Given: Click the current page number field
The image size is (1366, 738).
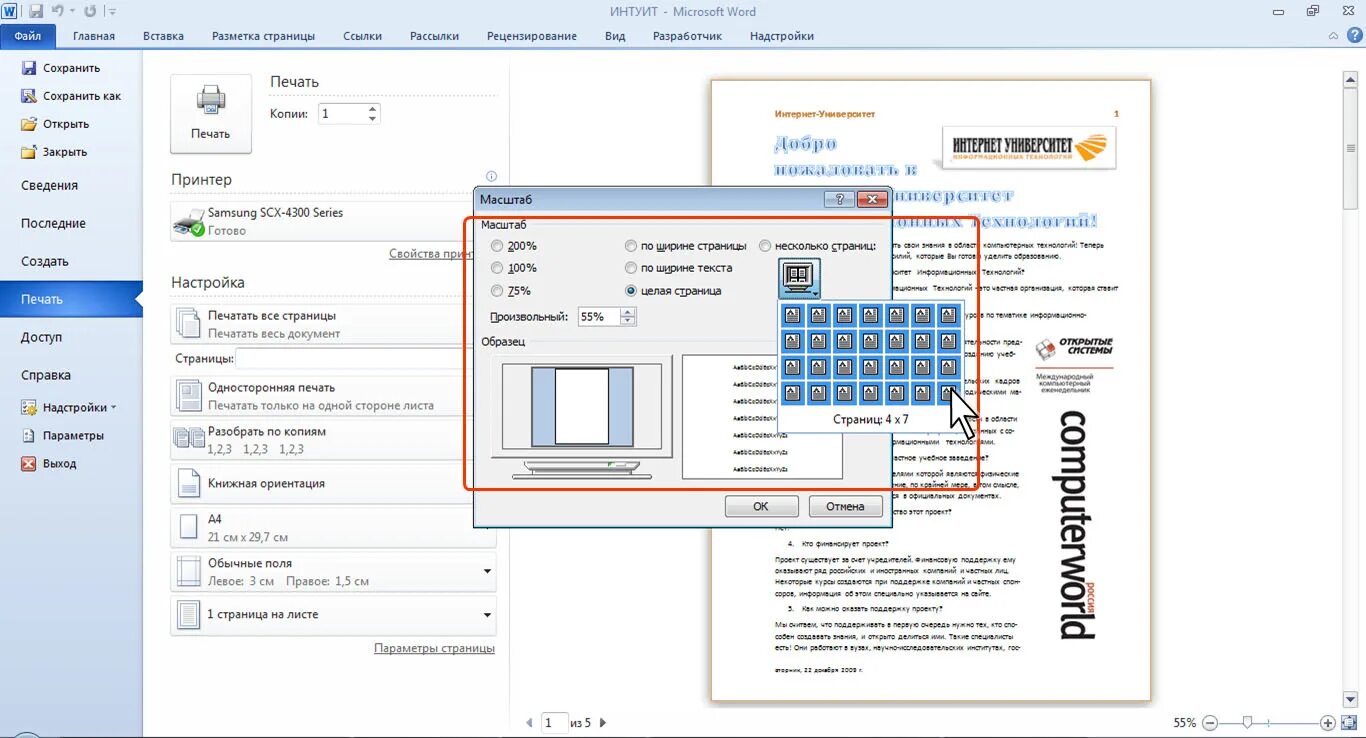Looking at the screenshot, I should click(553, 722).
